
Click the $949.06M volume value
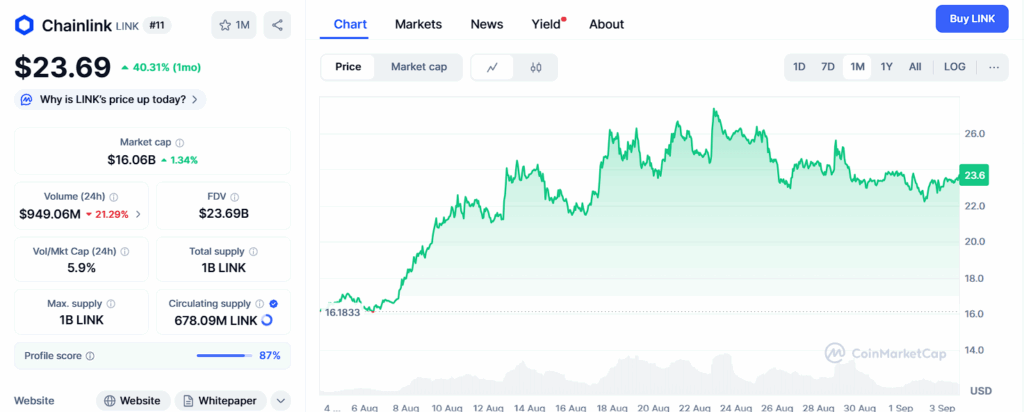pos(49,214)
